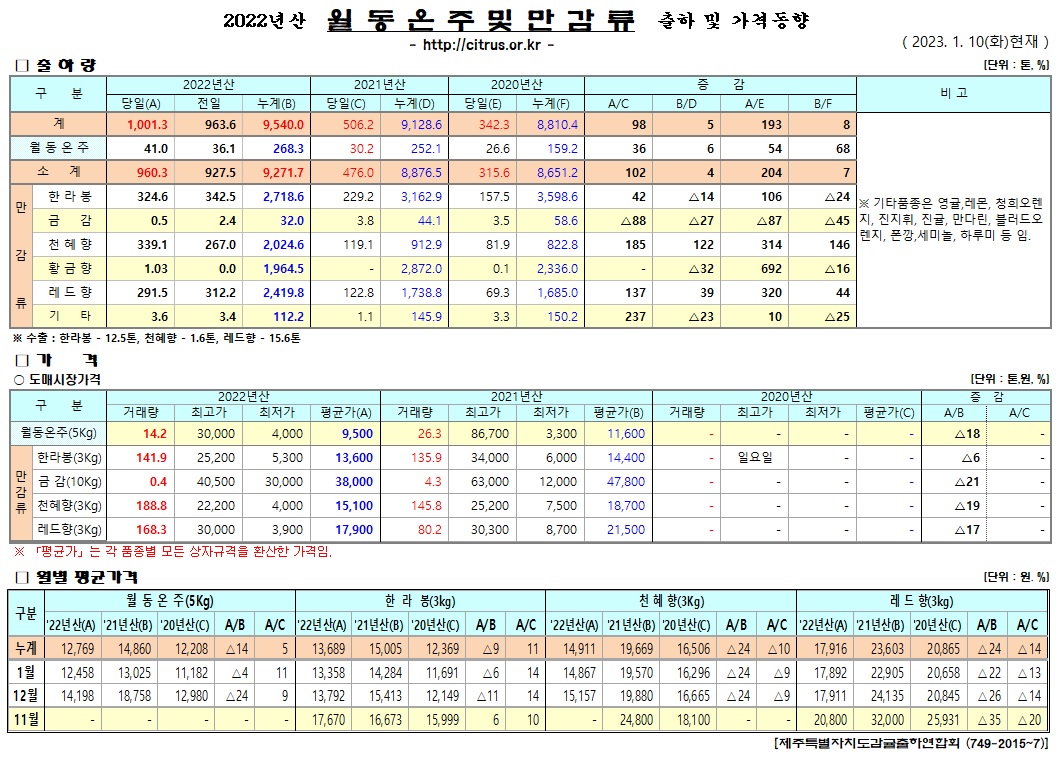Click the 황금향 row label in shipment table

(69, 267)
